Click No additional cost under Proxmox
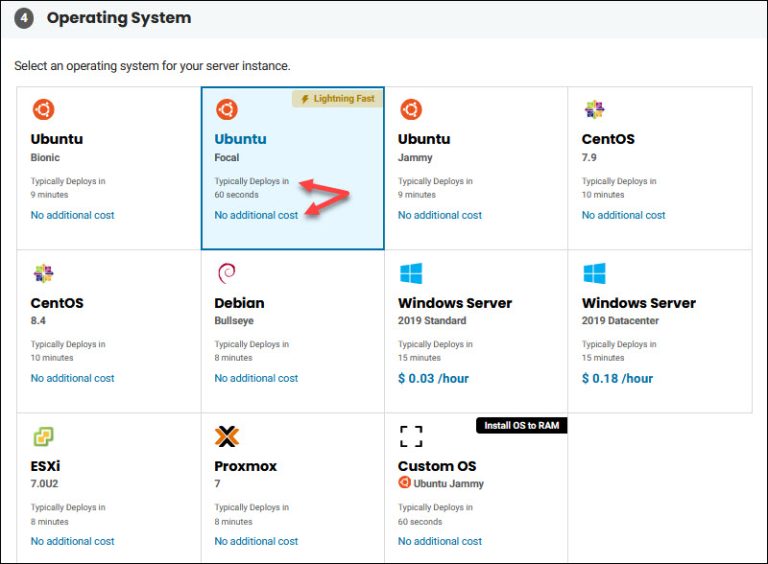The height and width of the screenshot is (564, 768). (x=256, y=541)
